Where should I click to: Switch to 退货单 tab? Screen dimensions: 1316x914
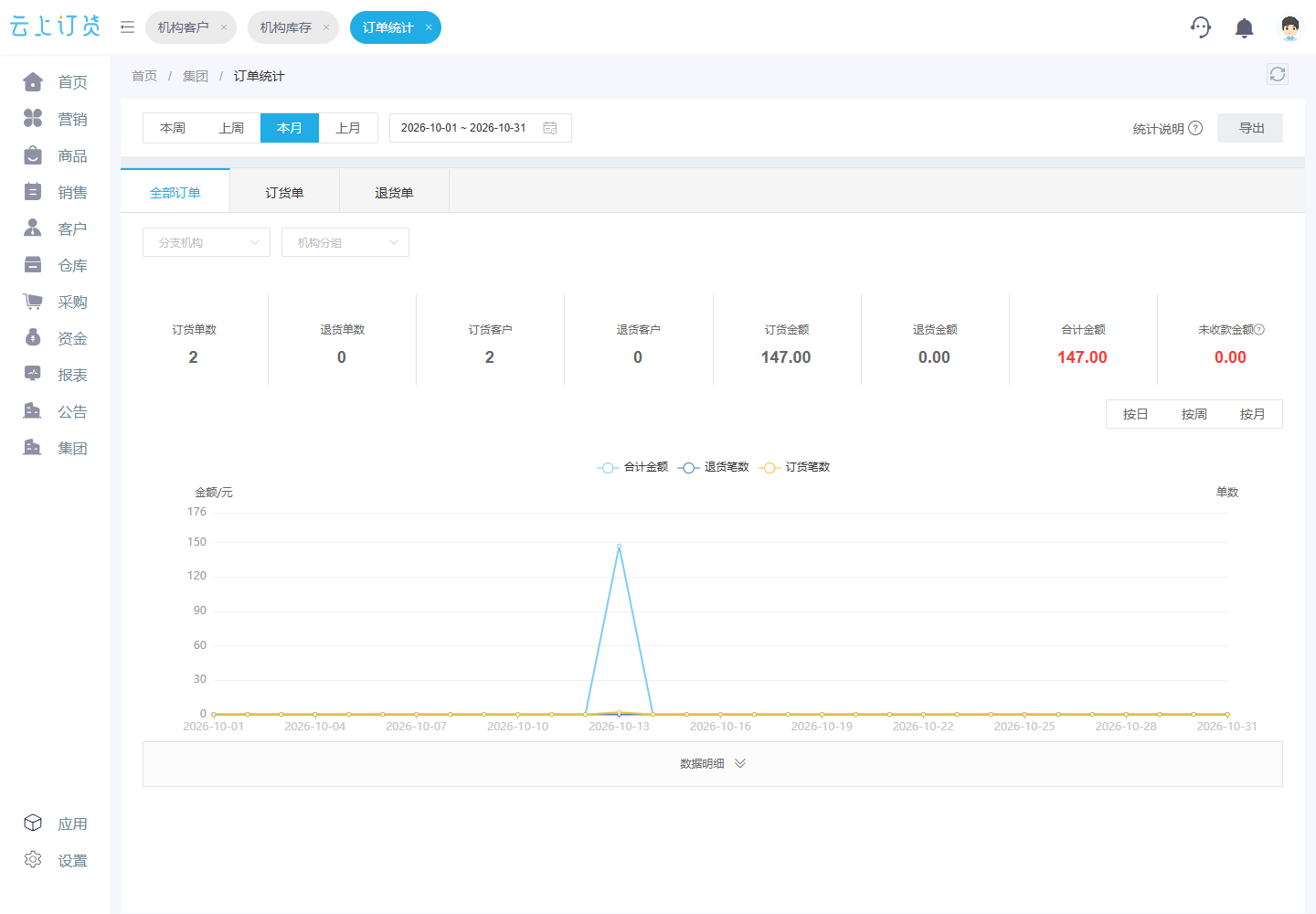(394, 193)
